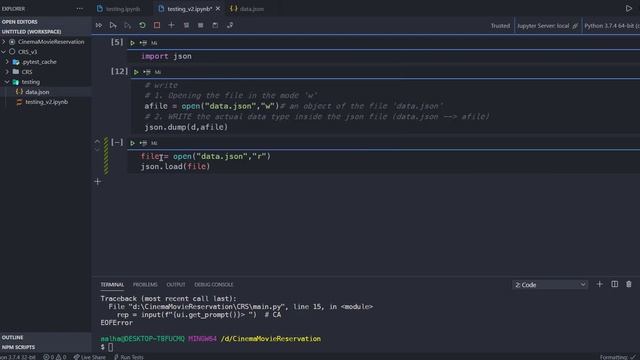Click json.load(file) code line
640x360 pixels.
[176, 167]
